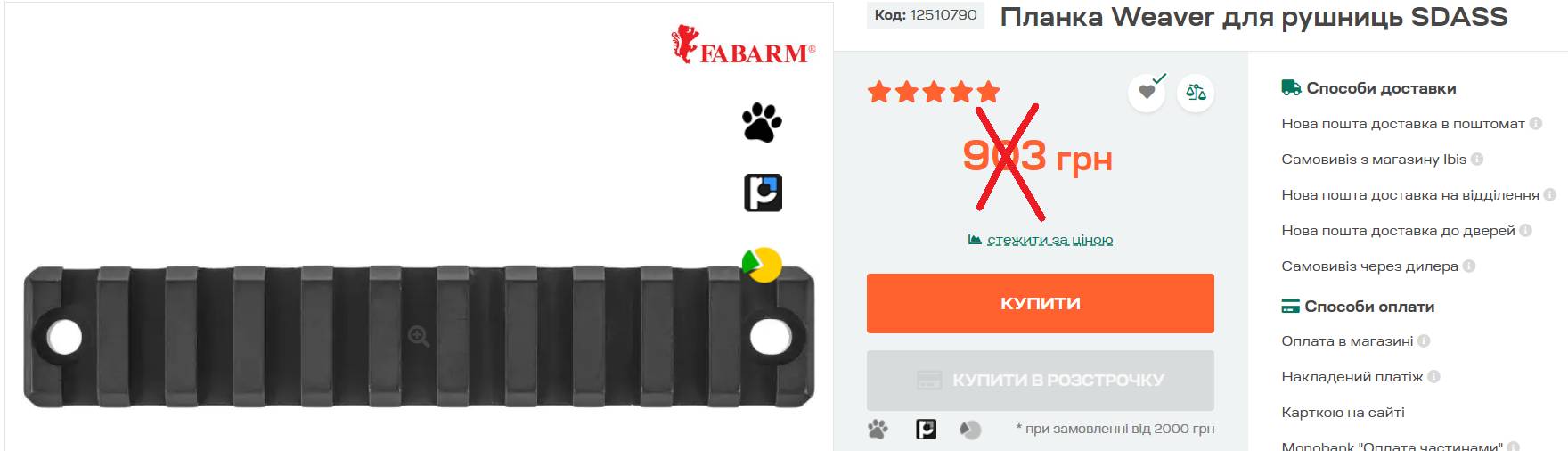The height and width of the screenshot is (451, 1568).
Task: Click the orange КУПИТИ button
Action: pyautogui.click(x=1041, y=303)
